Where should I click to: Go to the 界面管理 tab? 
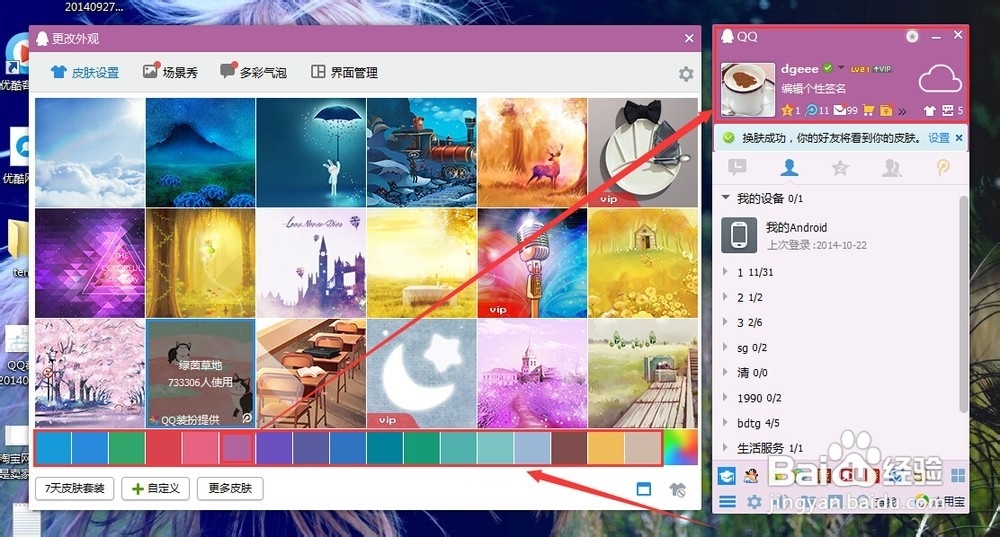[344, 72]
